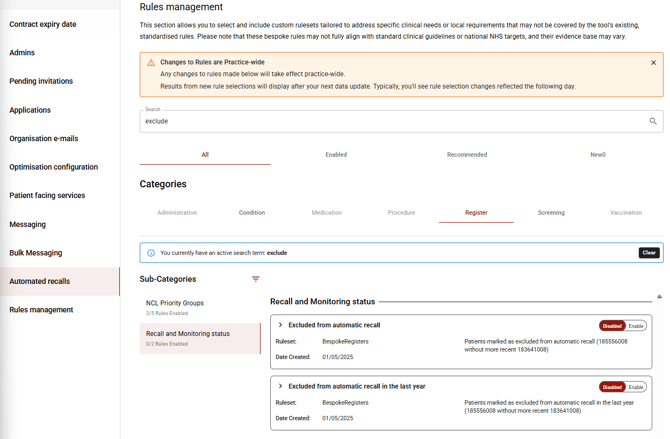Dismiss the practice-wide warning banner
The width and height of the screenshot is (670, 439).
coord(654,63)
